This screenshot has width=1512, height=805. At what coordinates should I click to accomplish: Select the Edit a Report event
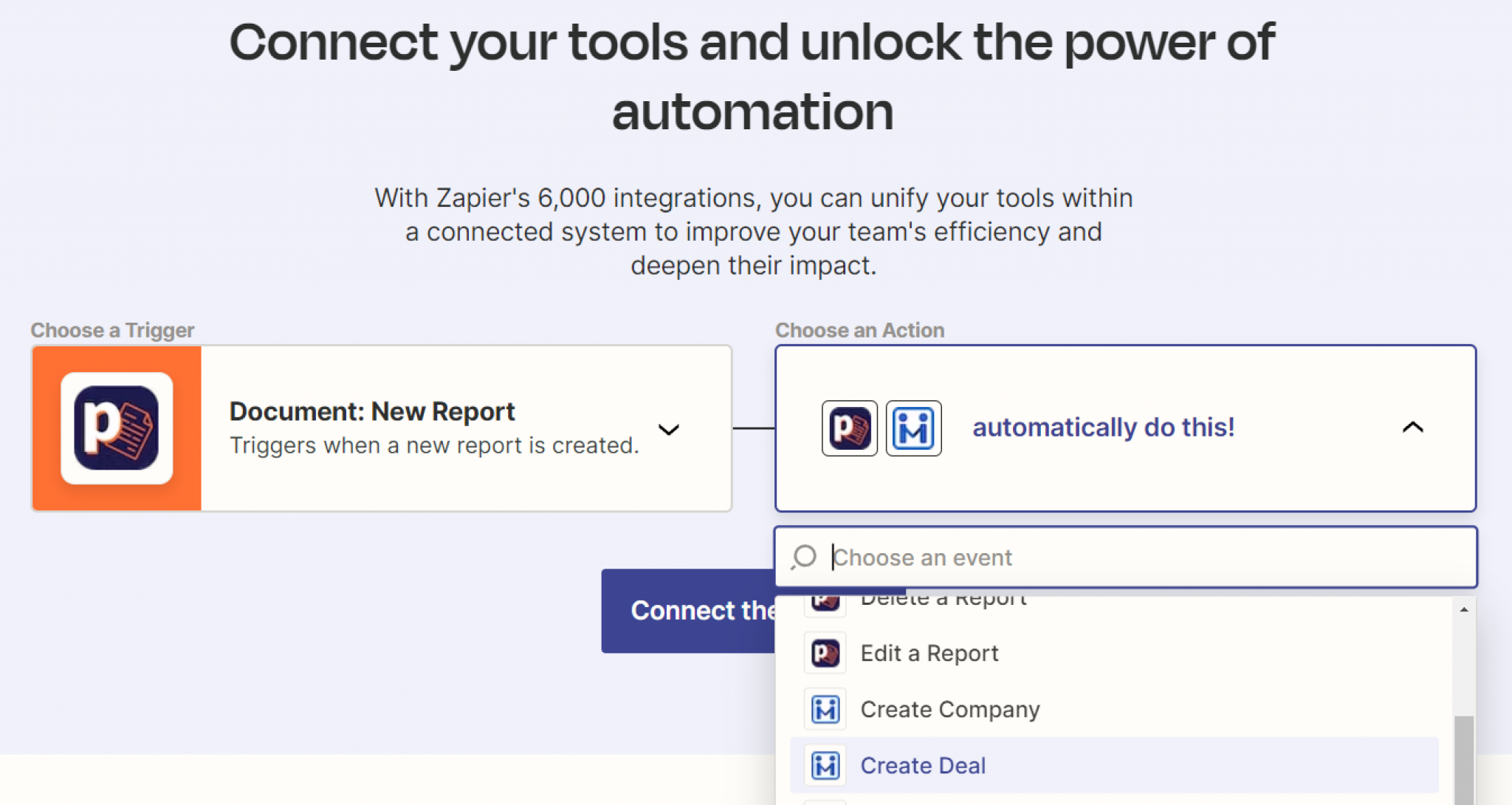[929, 653]
